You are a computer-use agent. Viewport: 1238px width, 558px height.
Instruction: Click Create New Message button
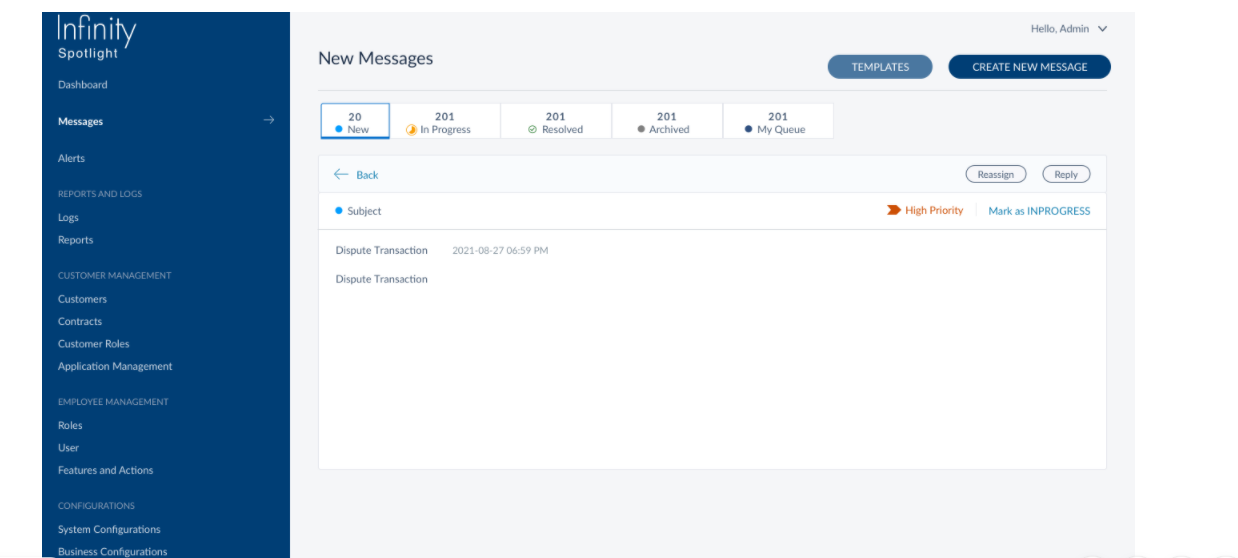point(1029,67)
